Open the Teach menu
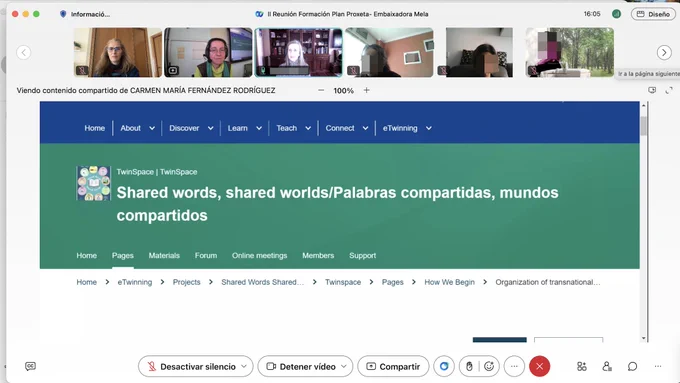This screenshot has width=680, height=383. (287, 128)
